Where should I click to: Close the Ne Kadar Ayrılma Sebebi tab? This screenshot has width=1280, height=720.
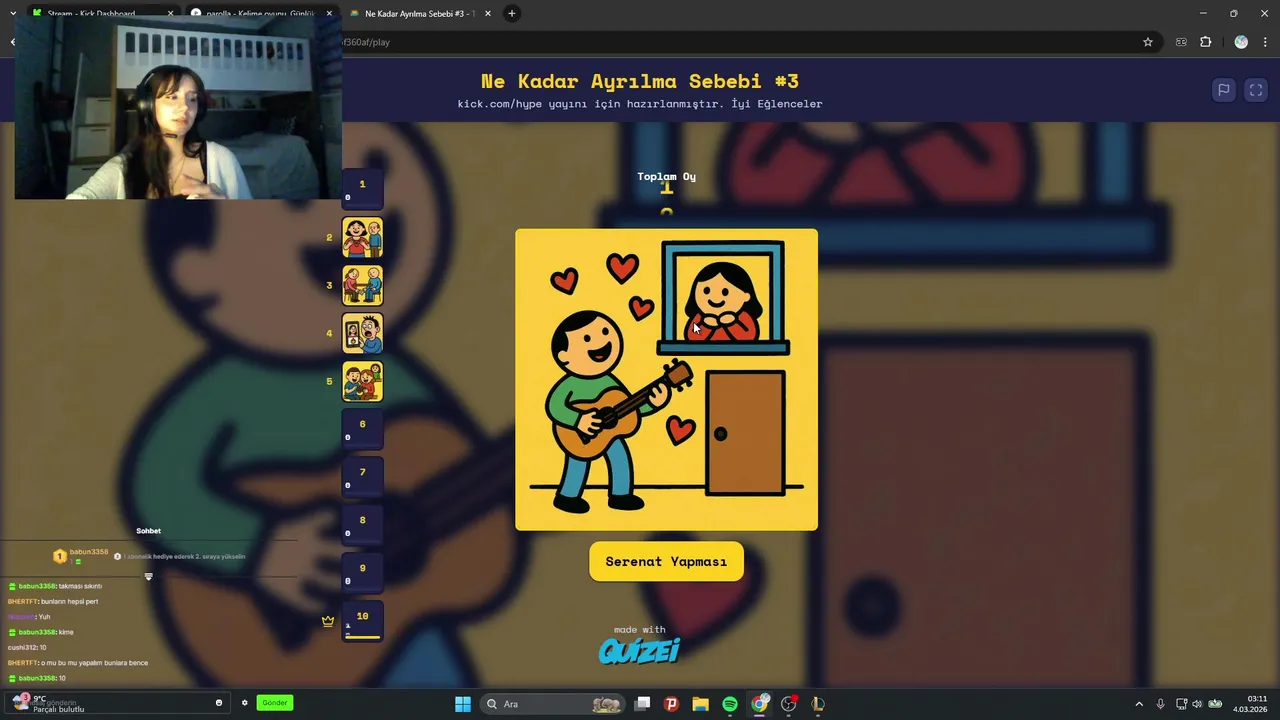click(488, 13)
